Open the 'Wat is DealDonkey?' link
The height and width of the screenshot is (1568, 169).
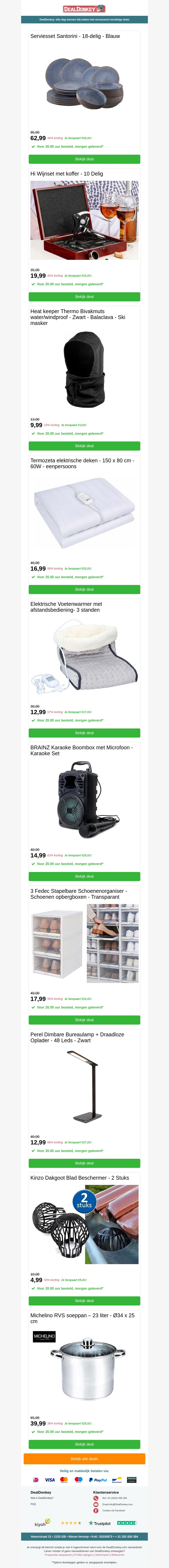[42, 1498]
